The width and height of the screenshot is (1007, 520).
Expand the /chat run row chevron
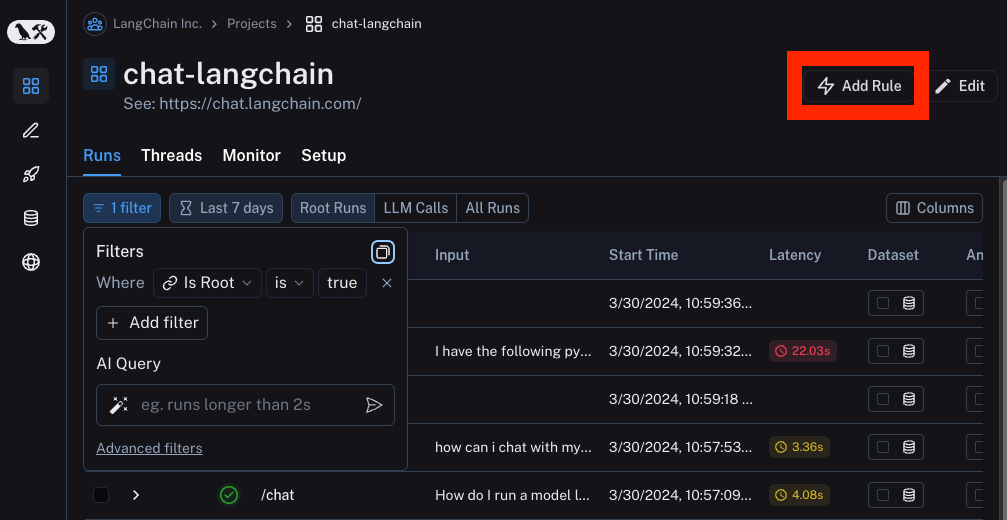coord(136,495)
